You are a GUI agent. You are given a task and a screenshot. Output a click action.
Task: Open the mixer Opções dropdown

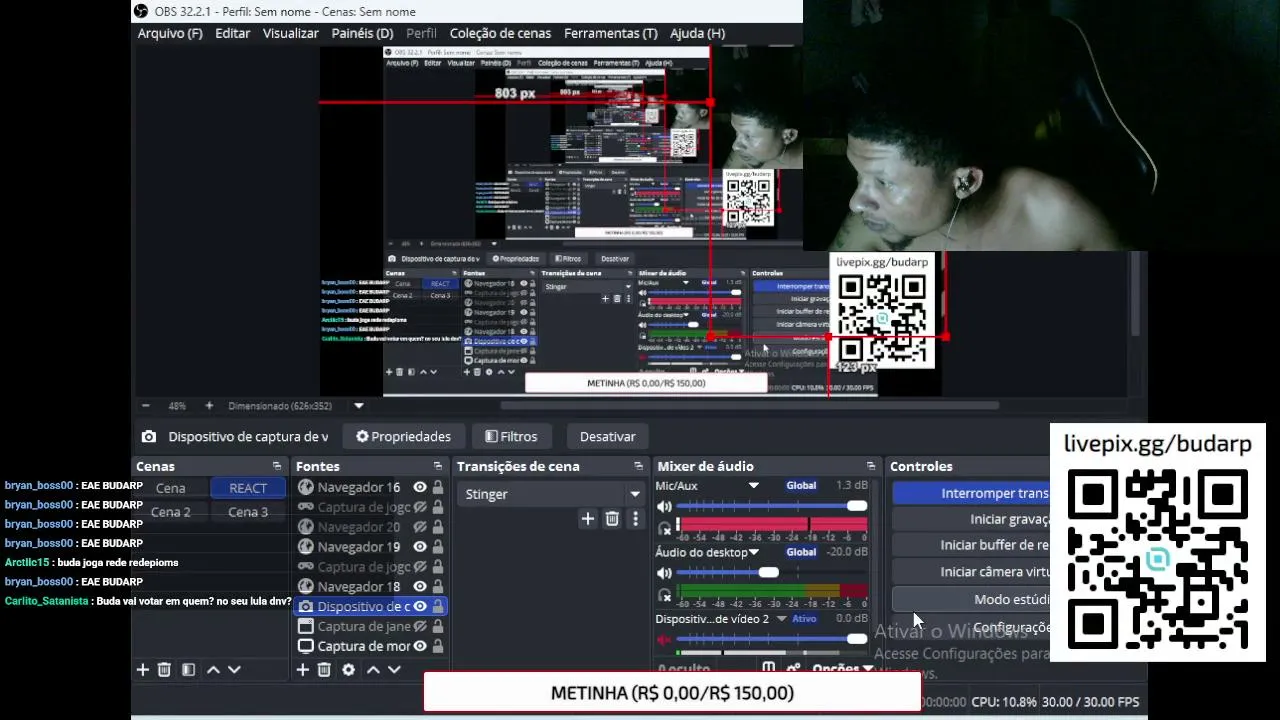[x=843, y=669]
